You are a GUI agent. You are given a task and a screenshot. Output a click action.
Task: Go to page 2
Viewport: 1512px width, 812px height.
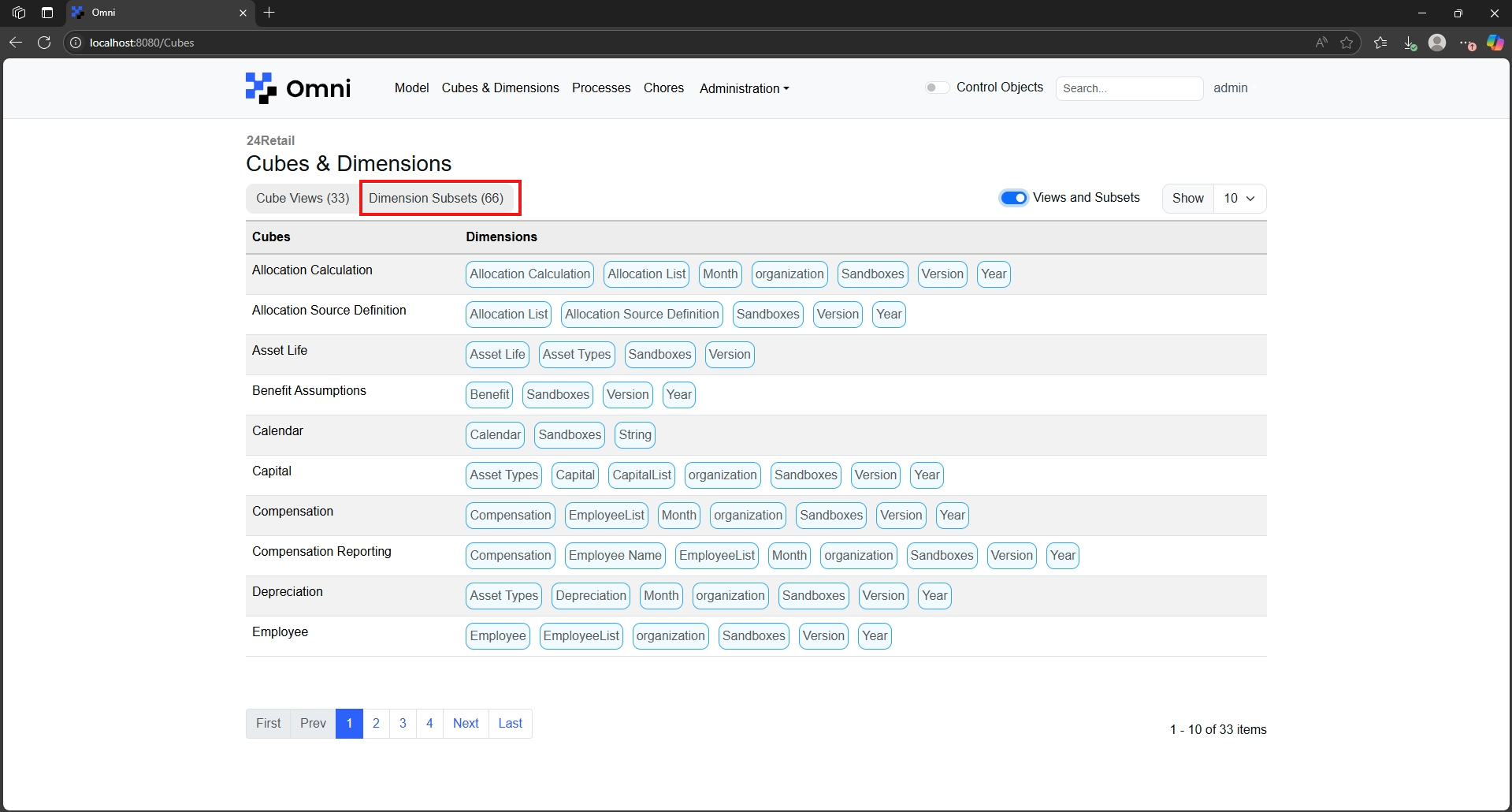[x=377, y=724]
